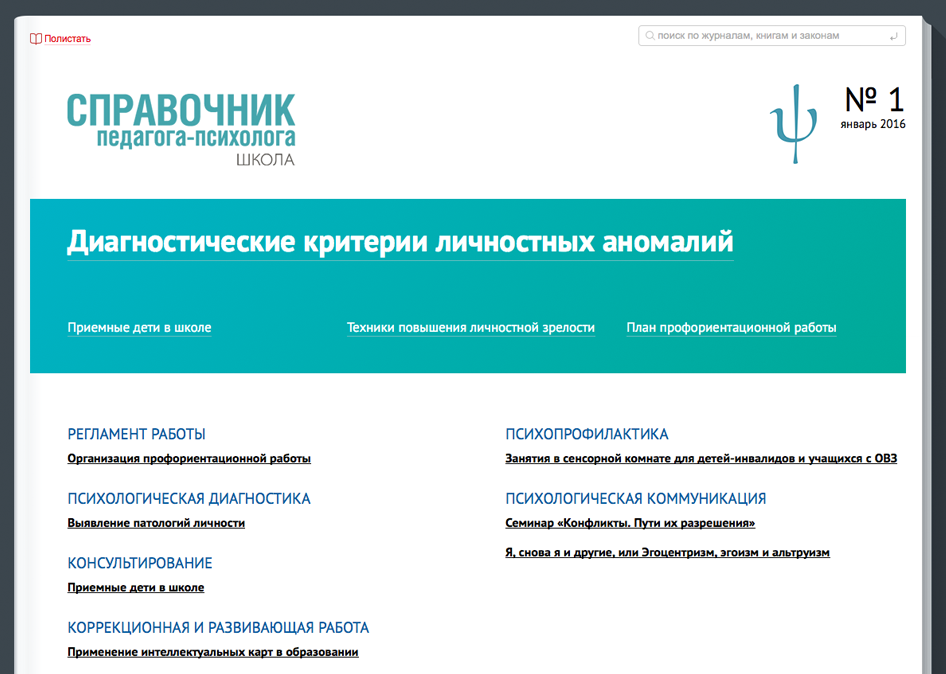The image size is (946, 674).
Task: Select section heading Психологическая коммуникация
Action: [x=636, y=498]
